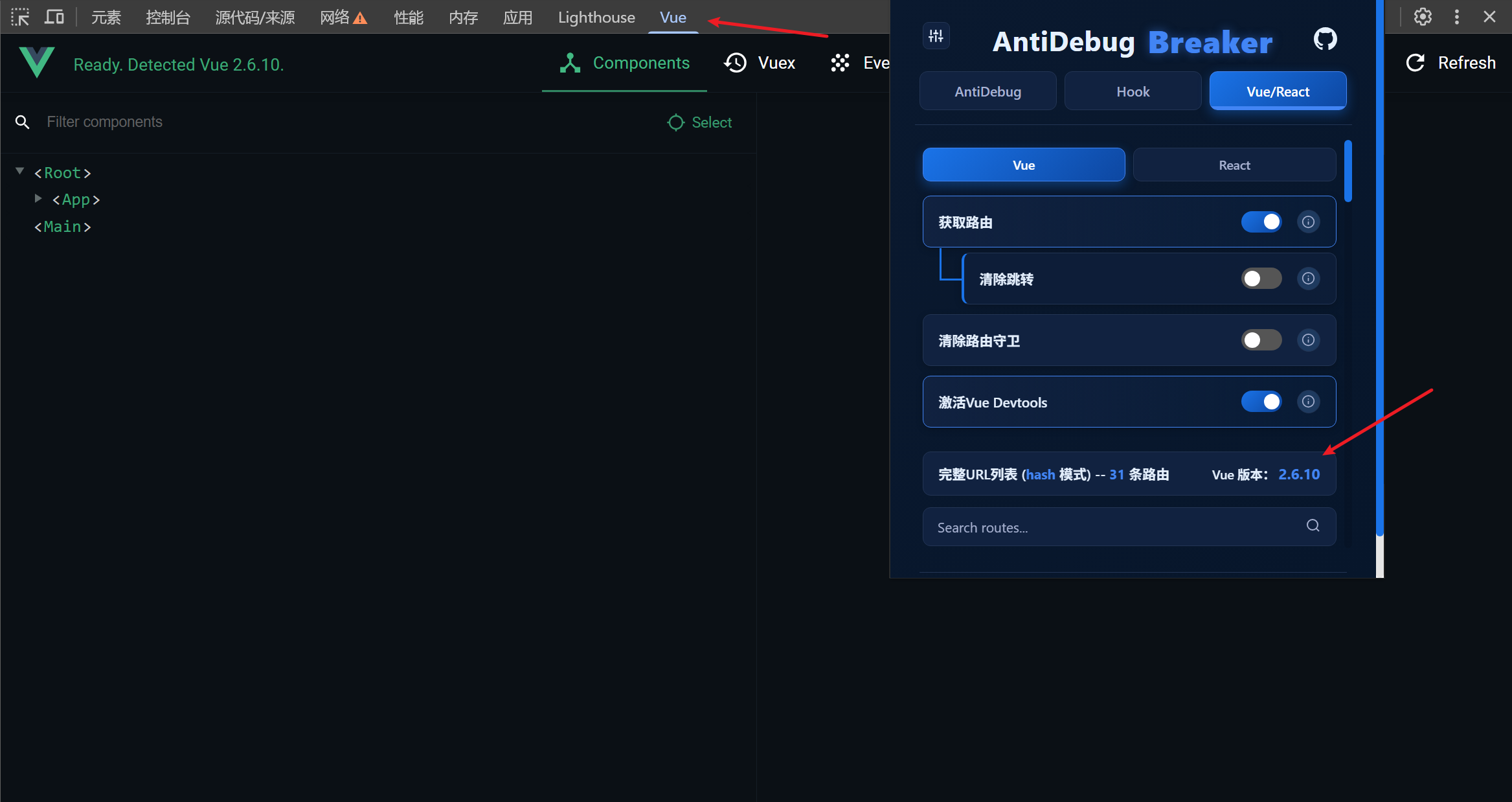
Task: Focus the Filter components field
Action: point(350,122)
